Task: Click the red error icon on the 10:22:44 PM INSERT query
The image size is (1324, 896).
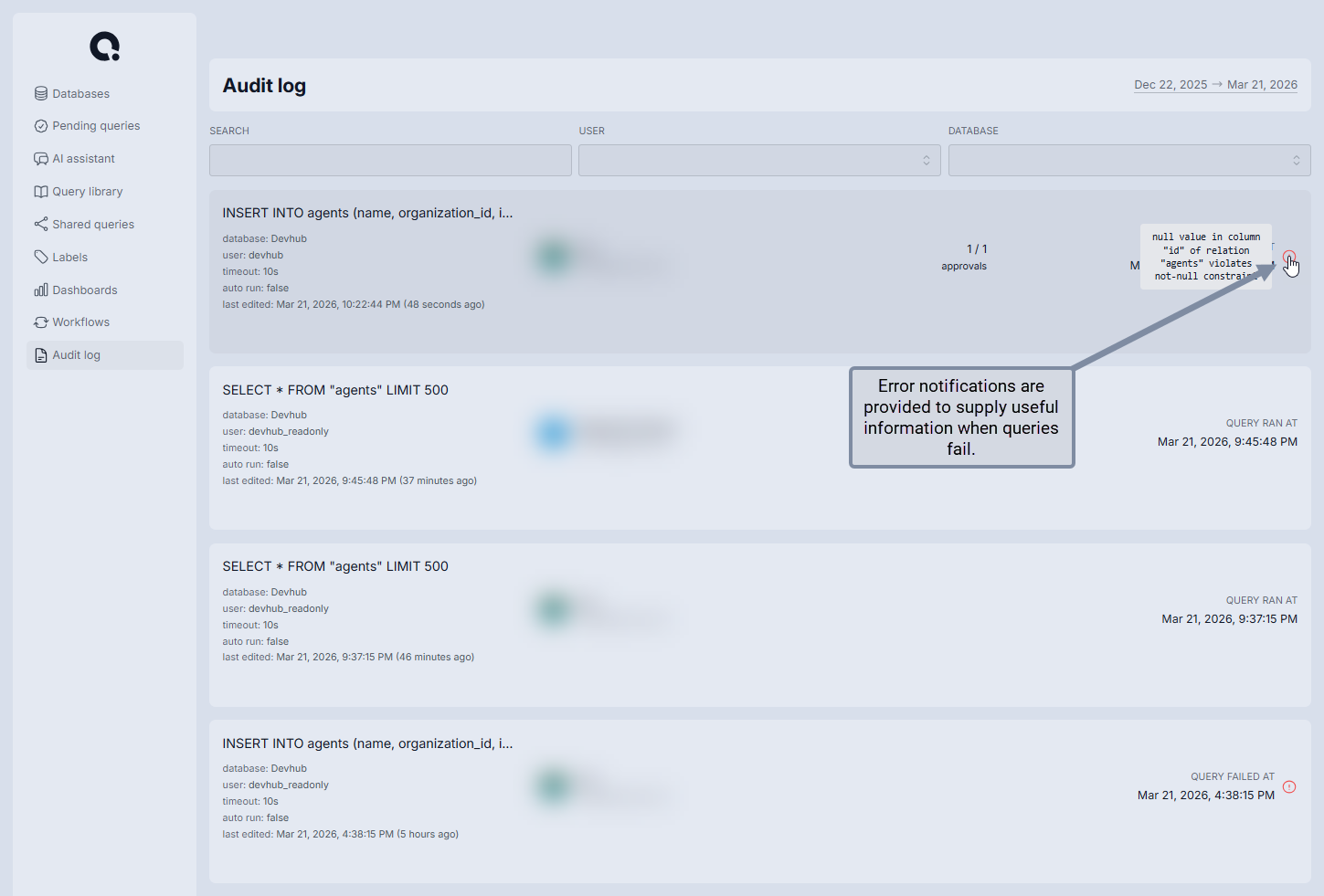Action: pyautogui.click(x=1289, y=257)
